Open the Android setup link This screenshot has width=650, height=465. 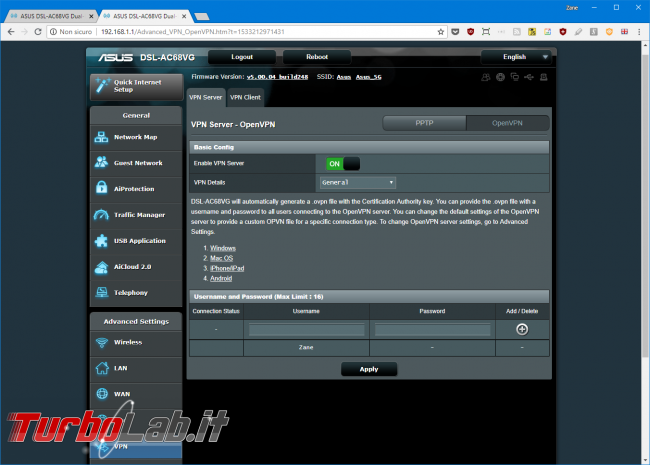pos(221,279)
